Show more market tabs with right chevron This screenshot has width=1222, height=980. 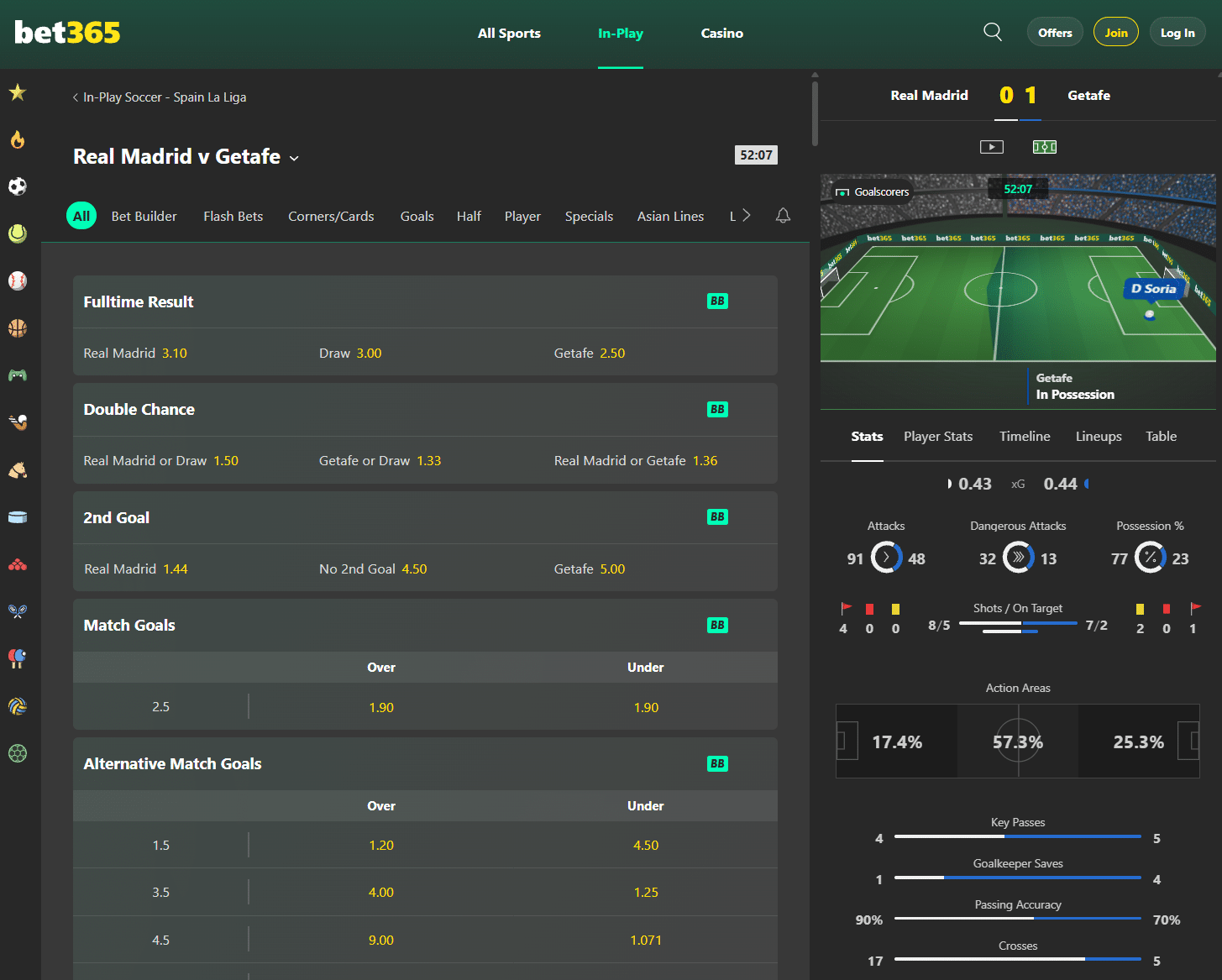[x=747, y=216]
